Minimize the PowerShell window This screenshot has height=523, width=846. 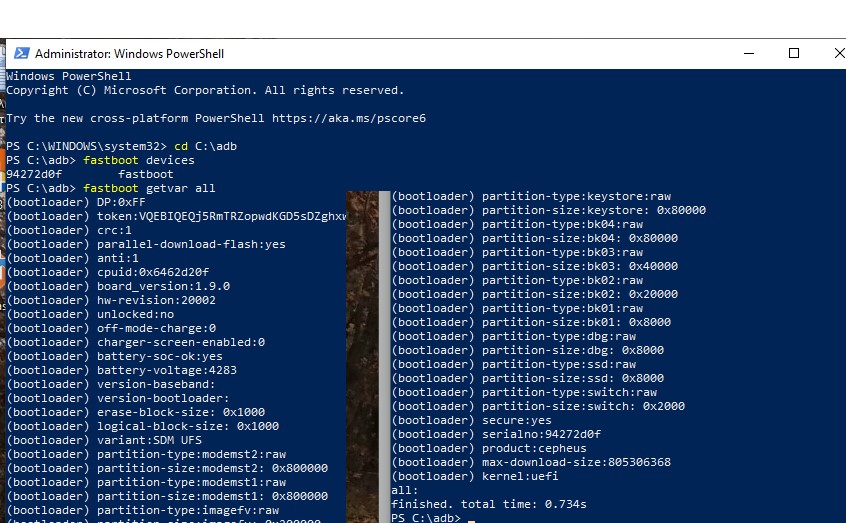point(749,53)
